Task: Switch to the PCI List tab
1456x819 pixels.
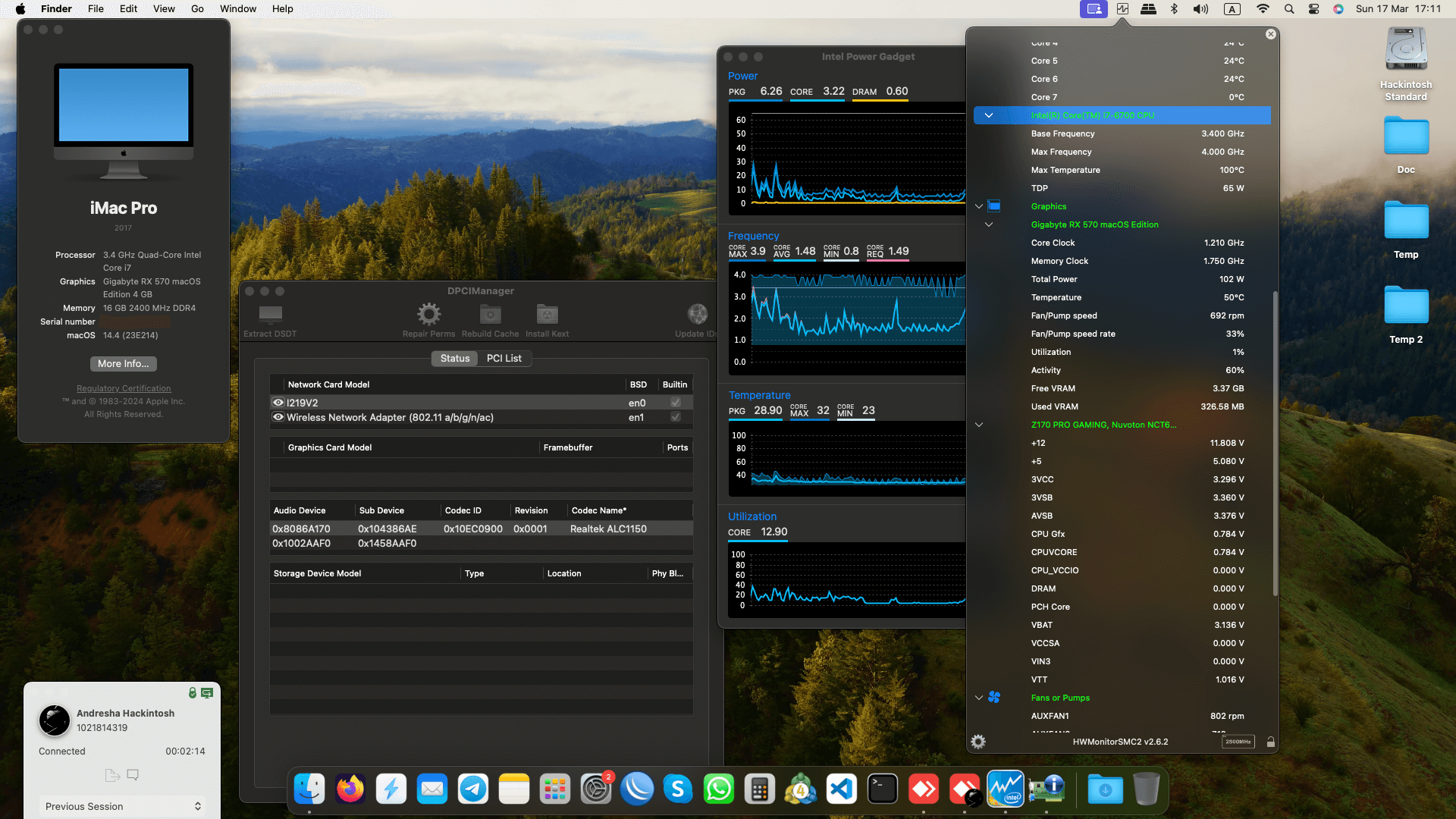Action: [x=504, y=358]
